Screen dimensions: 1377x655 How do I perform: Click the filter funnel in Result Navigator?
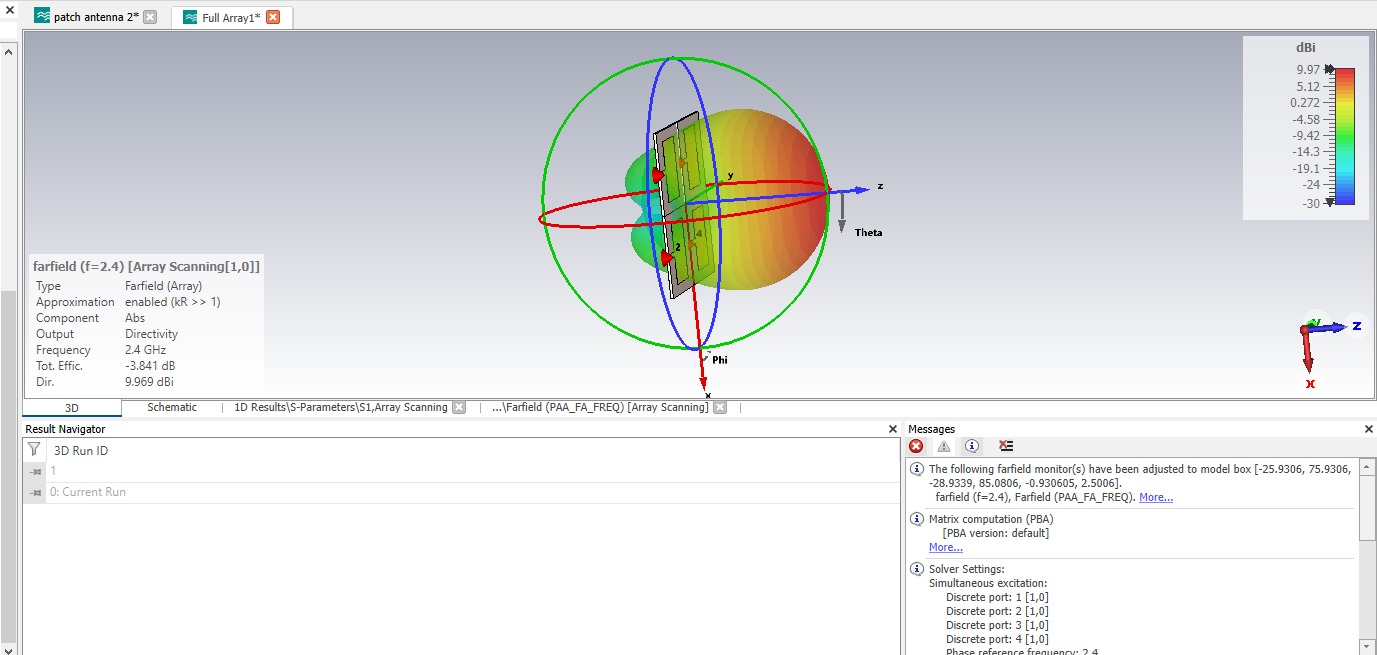34,450
